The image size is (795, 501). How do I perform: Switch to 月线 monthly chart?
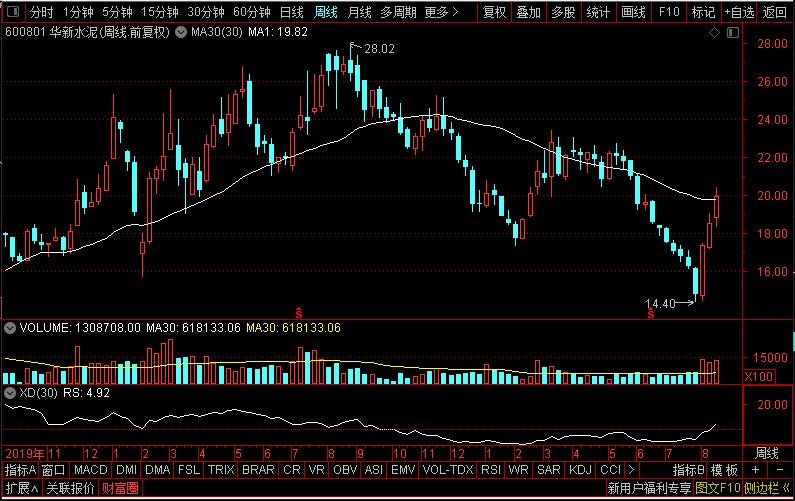359,12
